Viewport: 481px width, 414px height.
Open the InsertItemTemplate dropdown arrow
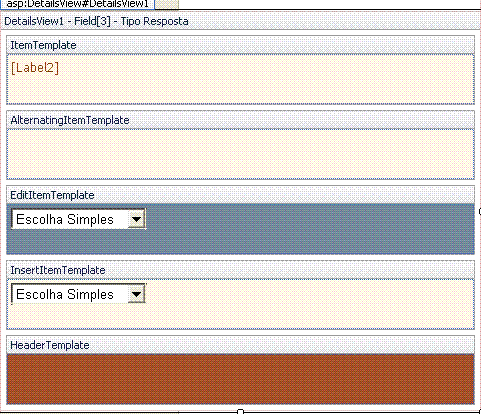[136, 294]
